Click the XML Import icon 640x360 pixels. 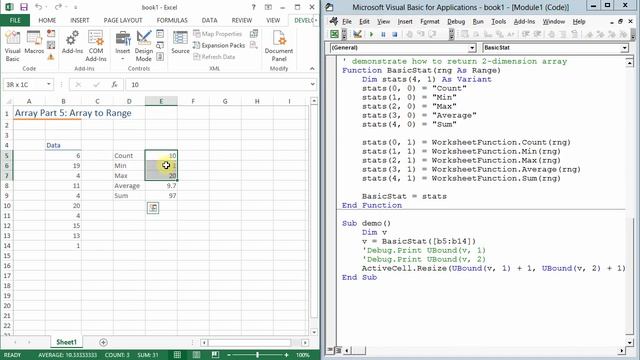click(254, 34)
